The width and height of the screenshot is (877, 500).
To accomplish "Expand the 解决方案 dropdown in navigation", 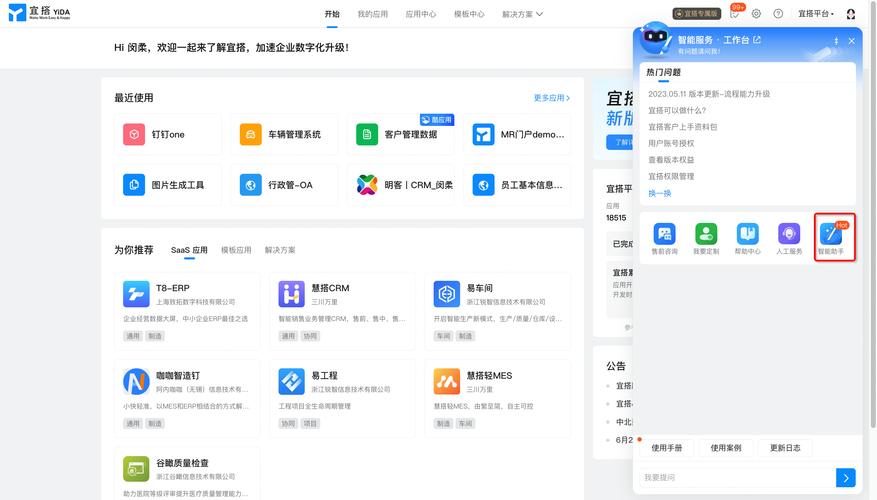I will click(x=522, y=14).
